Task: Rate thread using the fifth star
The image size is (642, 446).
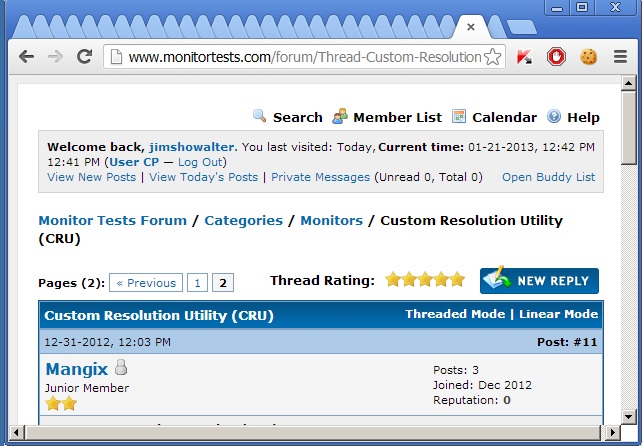Action: pos(457,280)
